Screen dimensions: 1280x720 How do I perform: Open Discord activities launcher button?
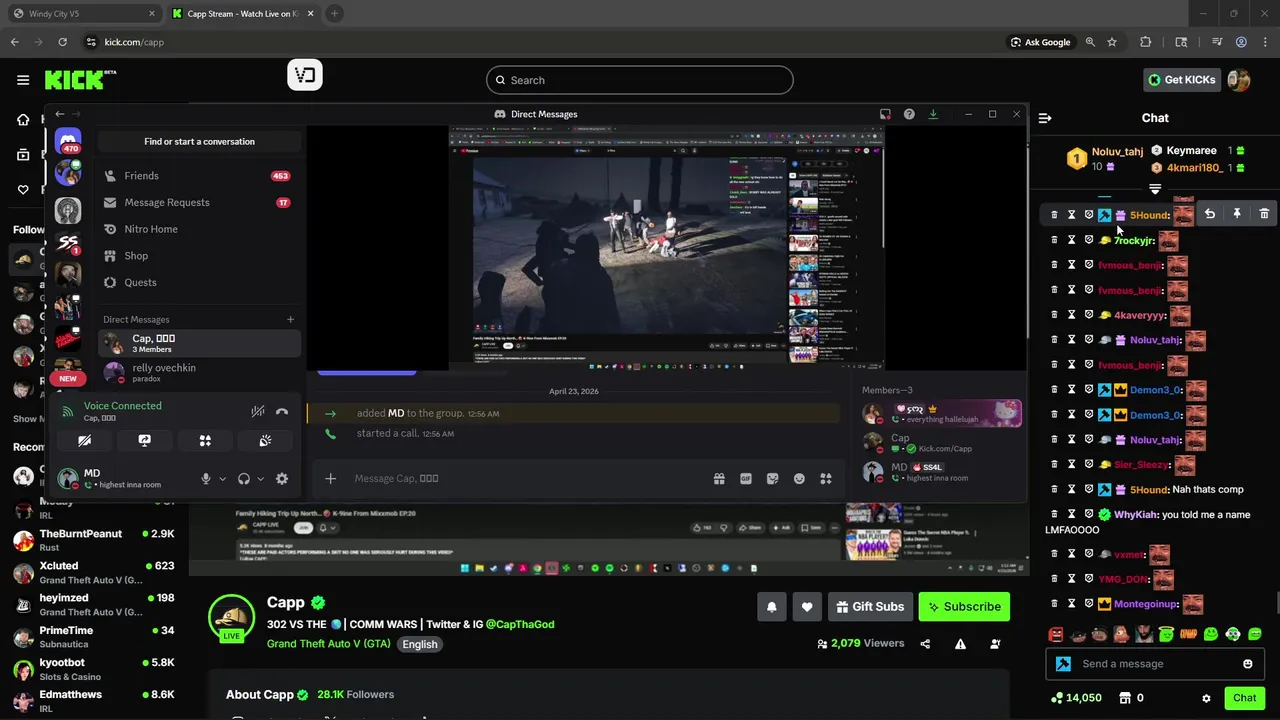(205, 440)
